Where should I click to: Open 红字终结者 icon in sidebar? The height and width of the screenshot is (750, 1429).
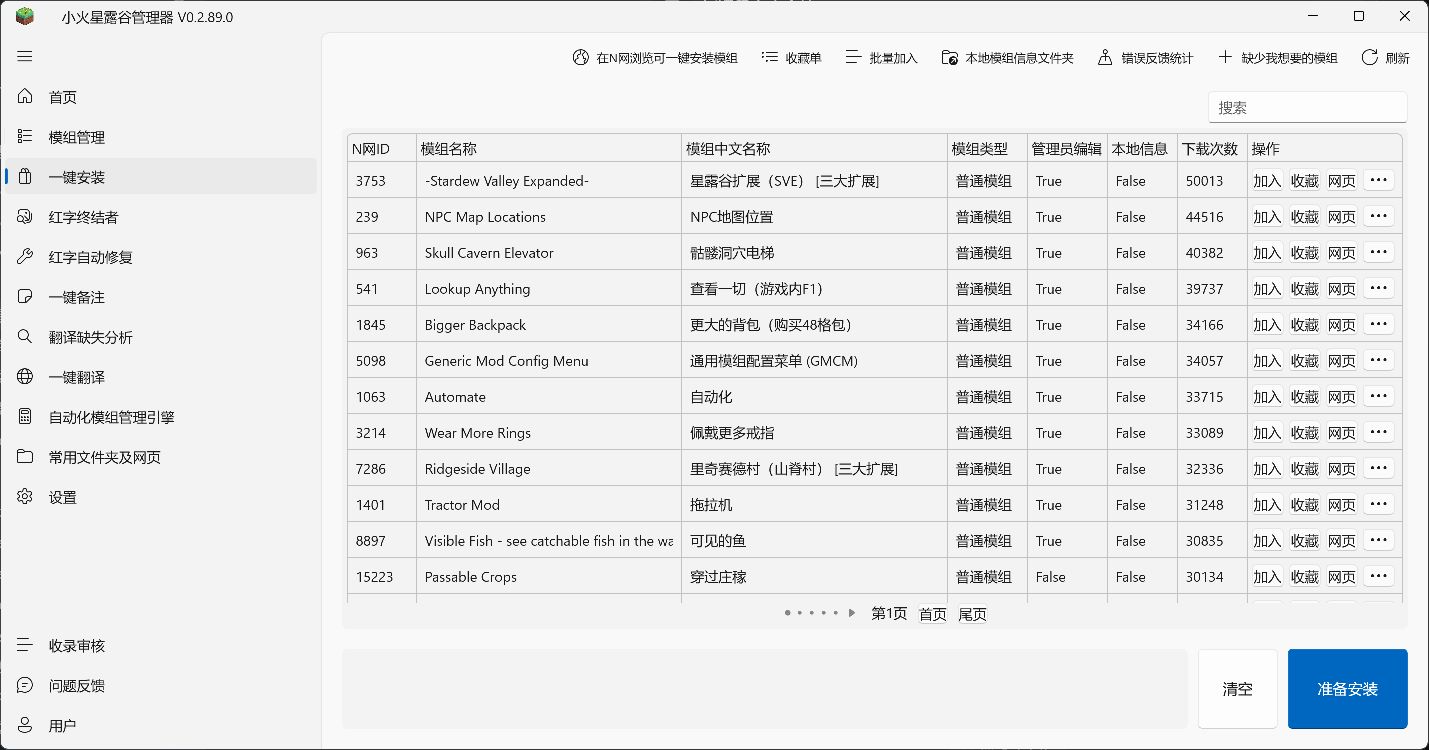point(25,217)
